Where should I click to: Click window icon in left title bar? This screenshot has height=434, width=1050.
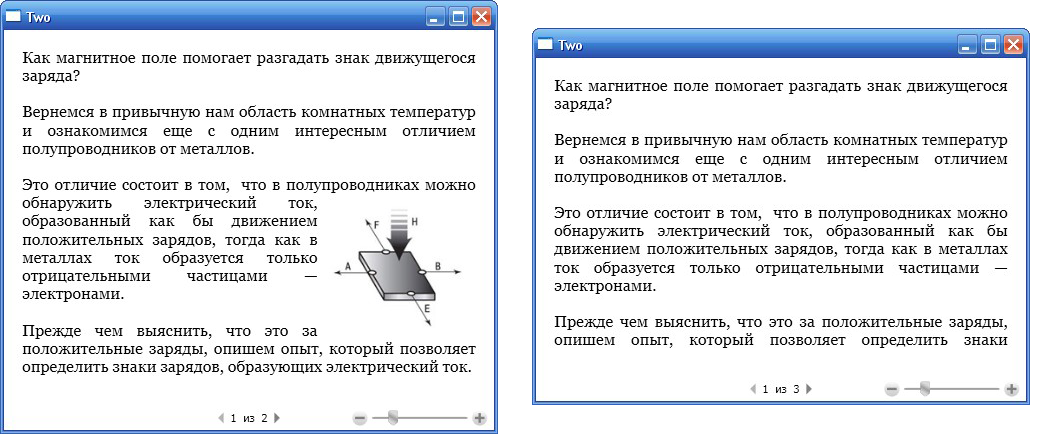[13, 17]
